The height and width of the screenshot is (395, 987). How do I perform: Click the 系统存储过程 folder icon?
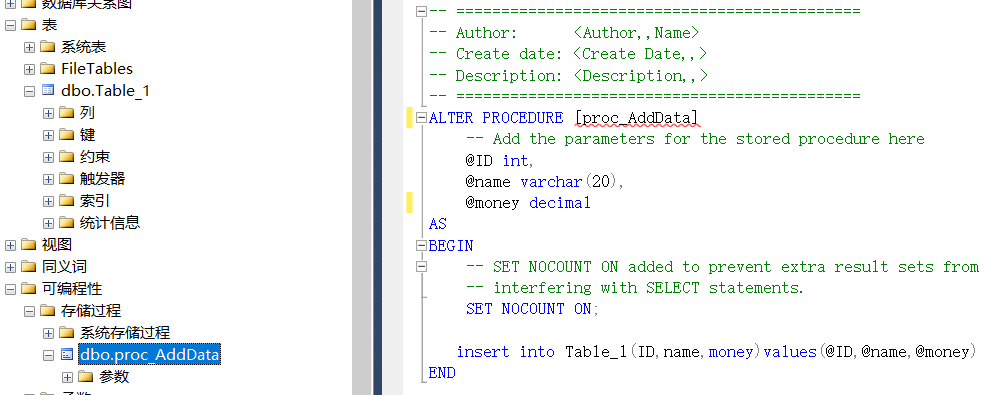pyautogui.click(x=67, y=332)
